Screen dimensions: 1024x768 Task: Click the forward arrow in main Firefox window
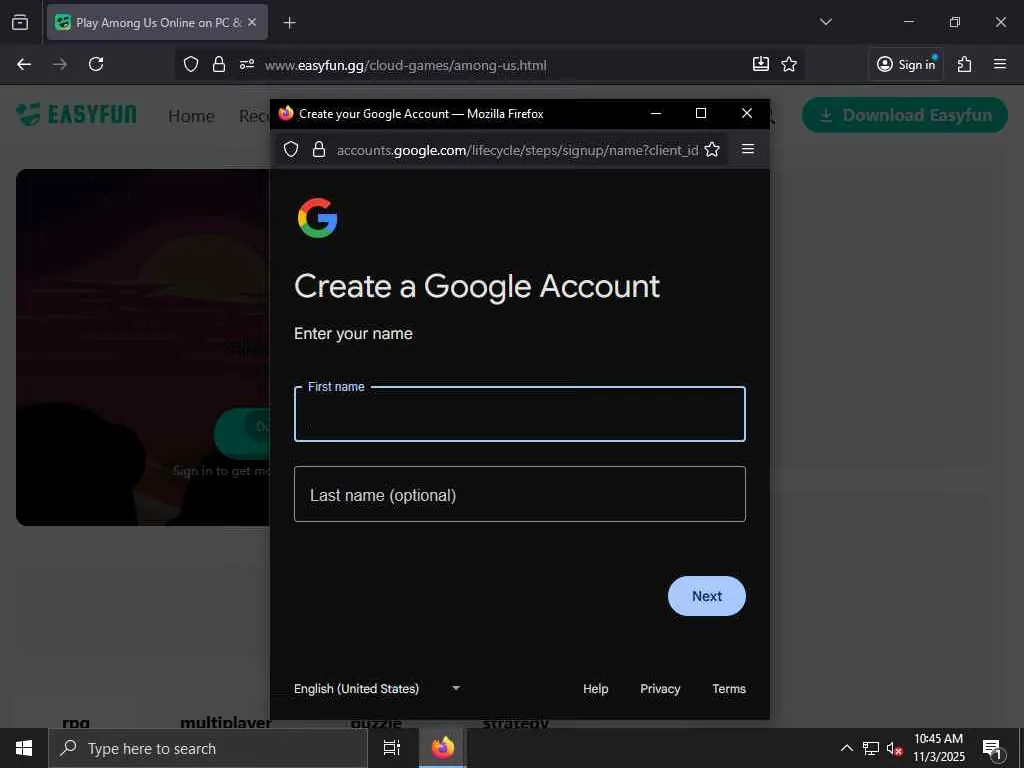pos(60,64)
